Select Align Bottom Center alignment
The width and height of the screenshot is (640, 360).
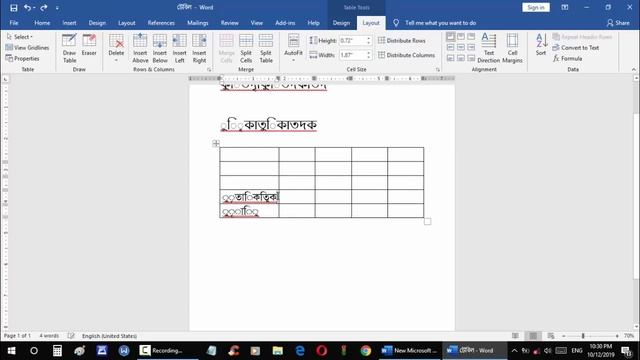(x=461, y=58)
